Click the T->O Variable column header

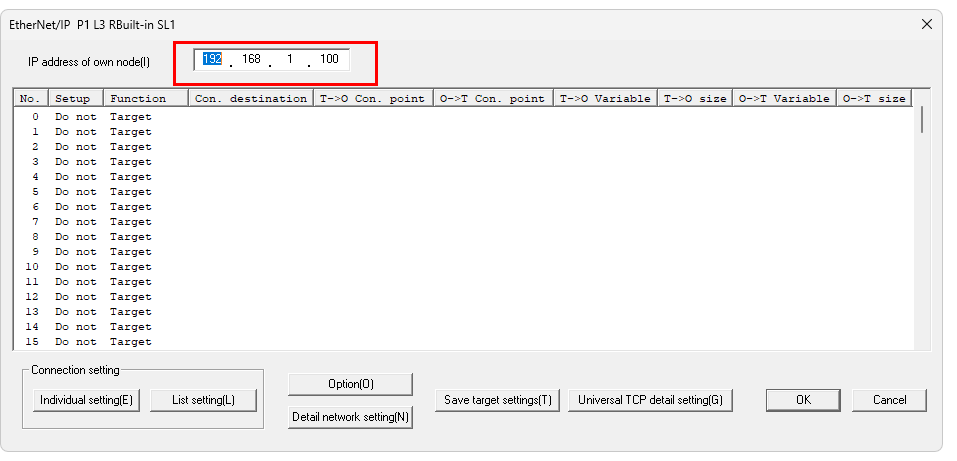604,98
